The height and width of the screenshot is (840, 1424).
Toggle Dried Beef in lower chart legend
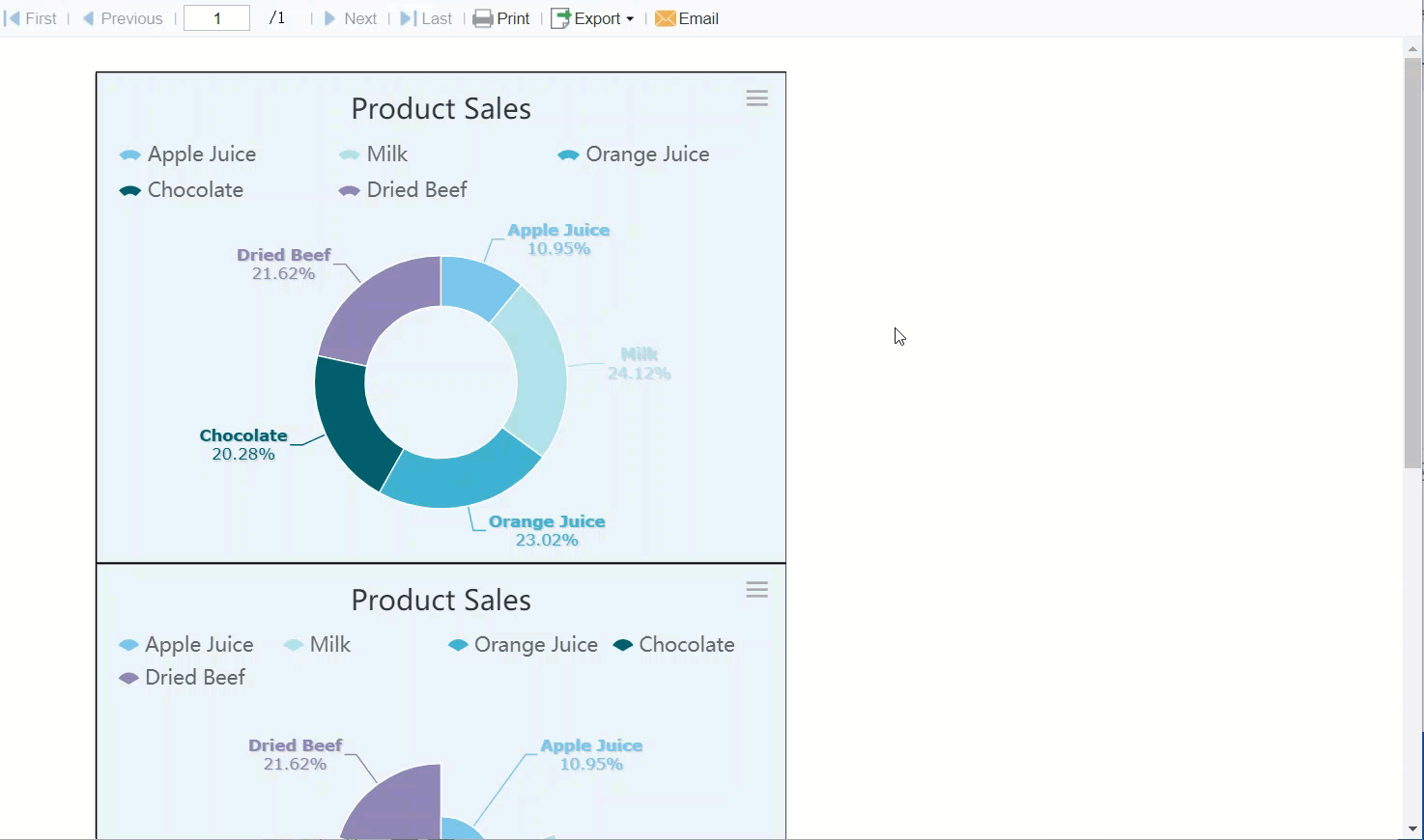point(183,678)
